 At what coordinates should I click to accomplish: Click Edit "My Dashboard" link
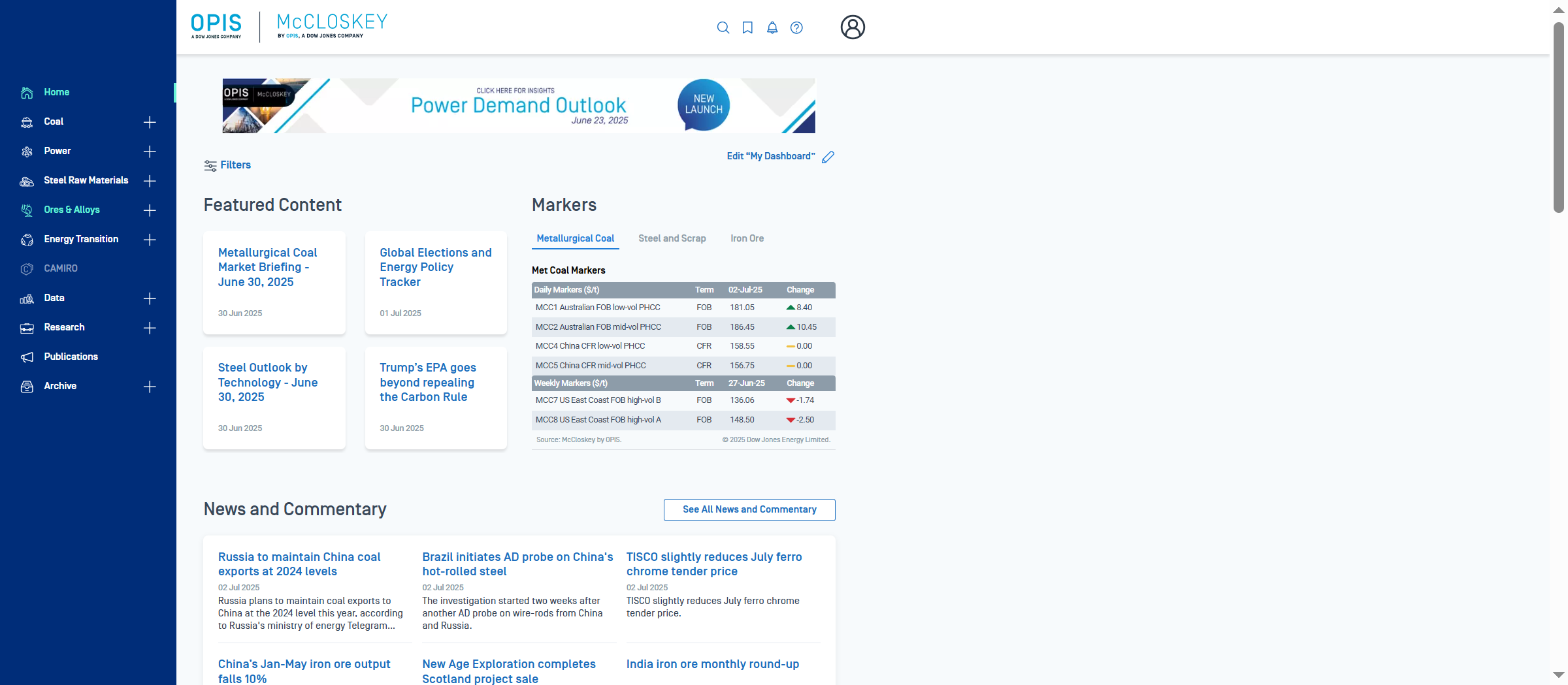(771, 156)
